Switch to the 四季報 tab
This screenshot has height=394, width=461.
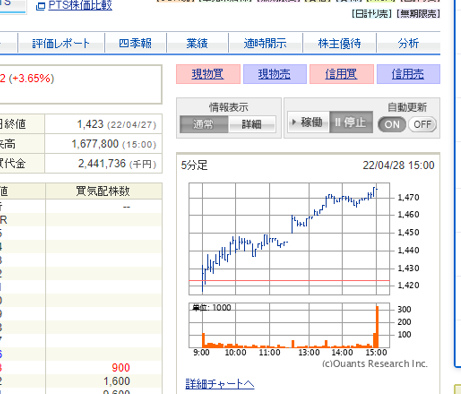click(135, 43)
